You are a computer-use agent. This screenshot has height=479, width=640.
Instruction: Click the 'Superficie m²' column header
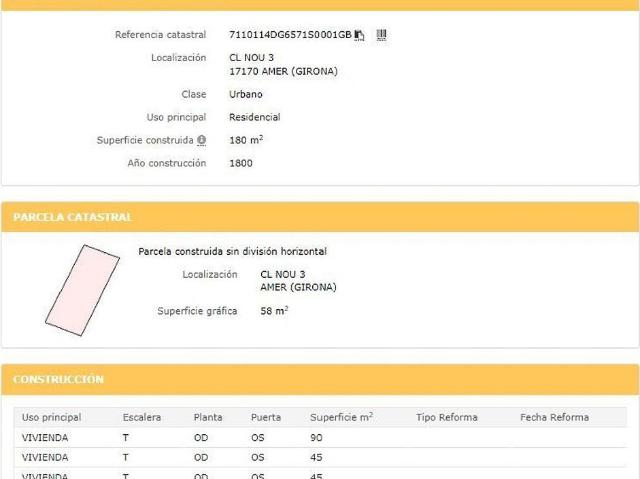[342, 417]
